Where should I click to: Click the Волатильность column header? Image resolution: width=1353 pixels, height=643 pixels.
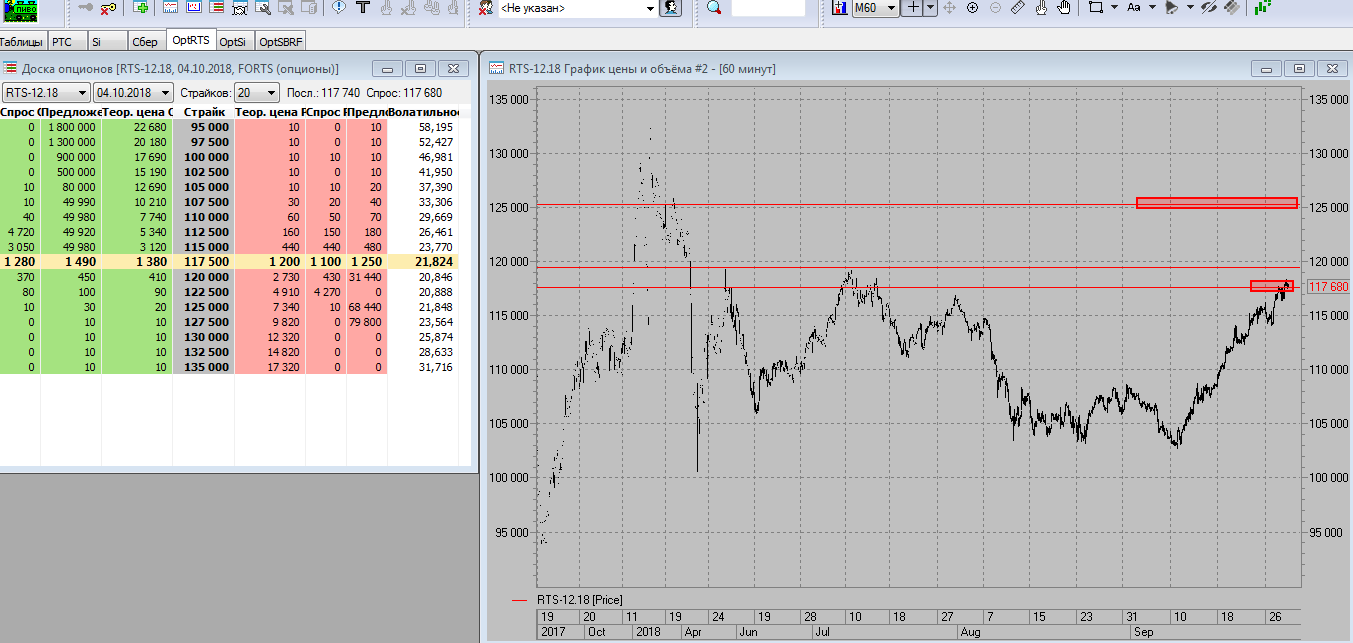423,112
